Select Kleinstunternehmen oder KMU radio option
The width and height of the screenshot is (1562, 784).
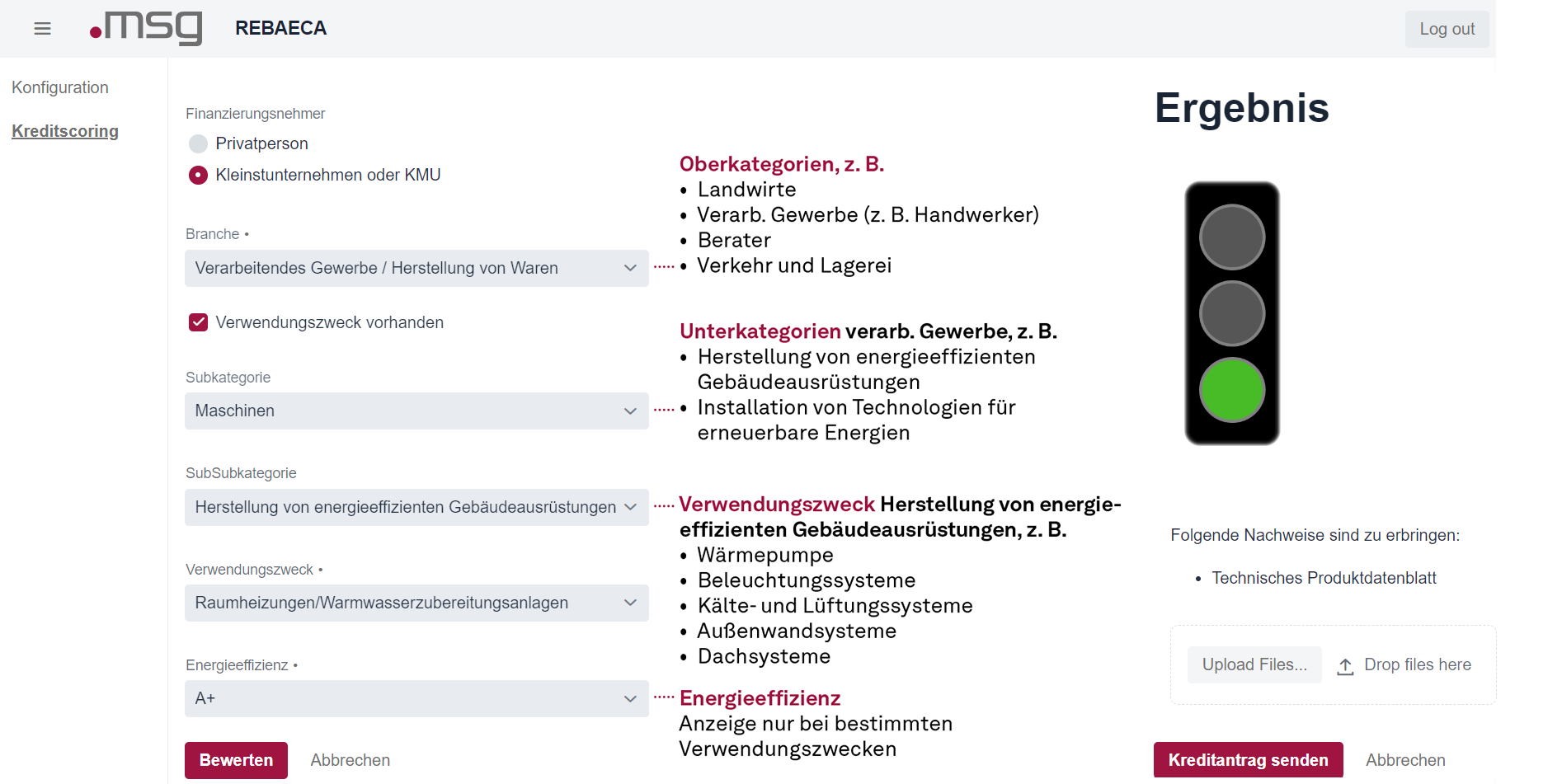coord(198,176)
